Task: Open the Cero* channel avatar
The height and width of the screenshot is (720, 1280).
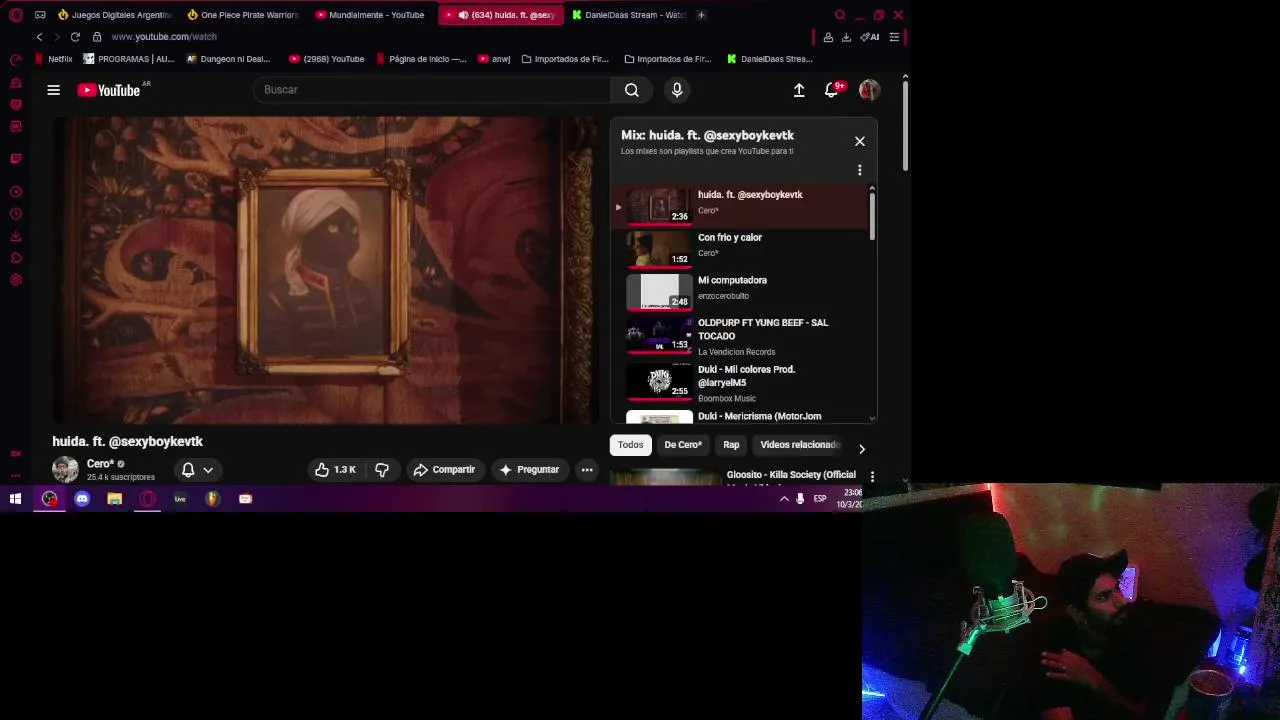Action: [x=65, y=469]
